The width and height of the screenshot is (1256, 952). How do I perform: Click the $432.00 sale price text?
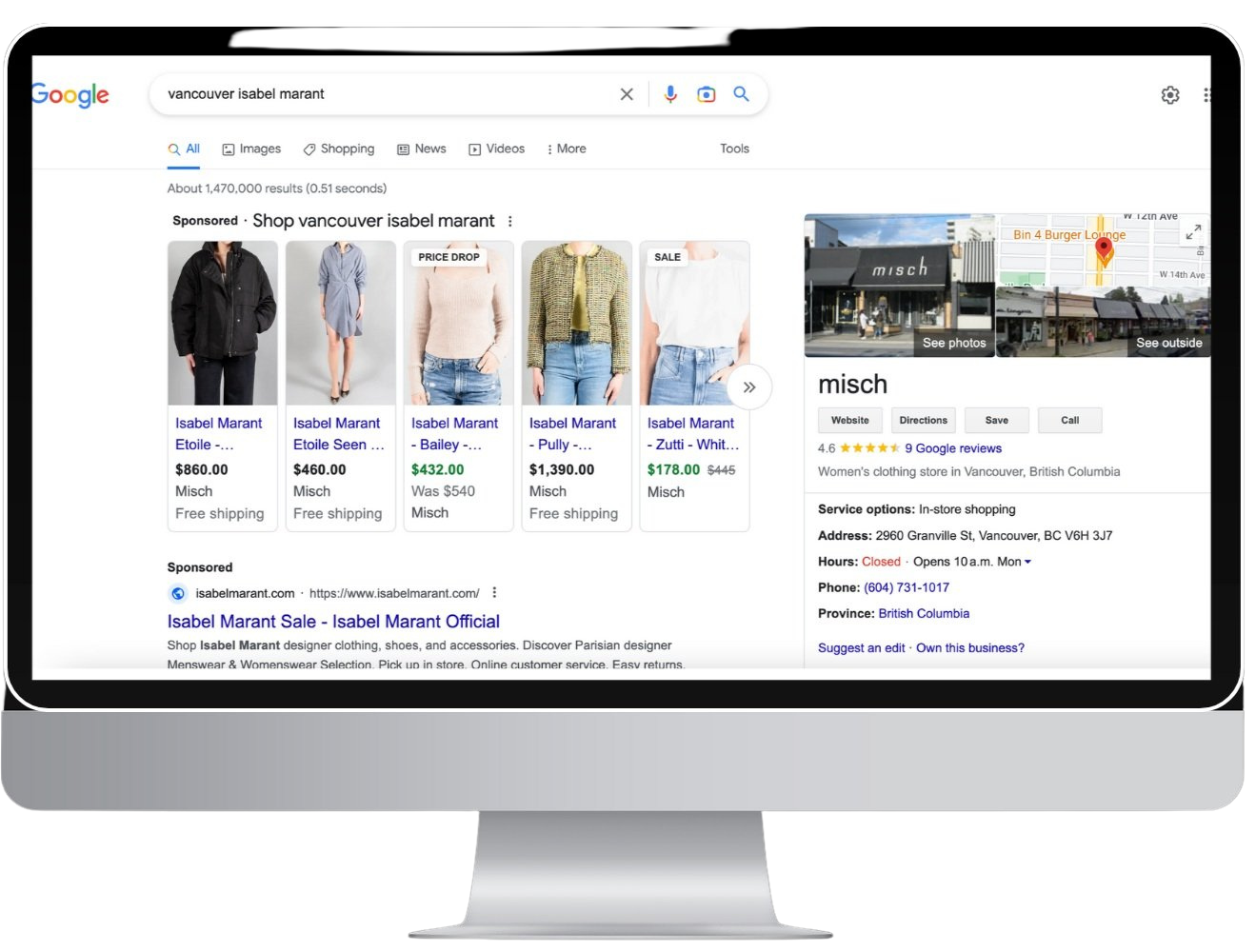tap(438, 469)
